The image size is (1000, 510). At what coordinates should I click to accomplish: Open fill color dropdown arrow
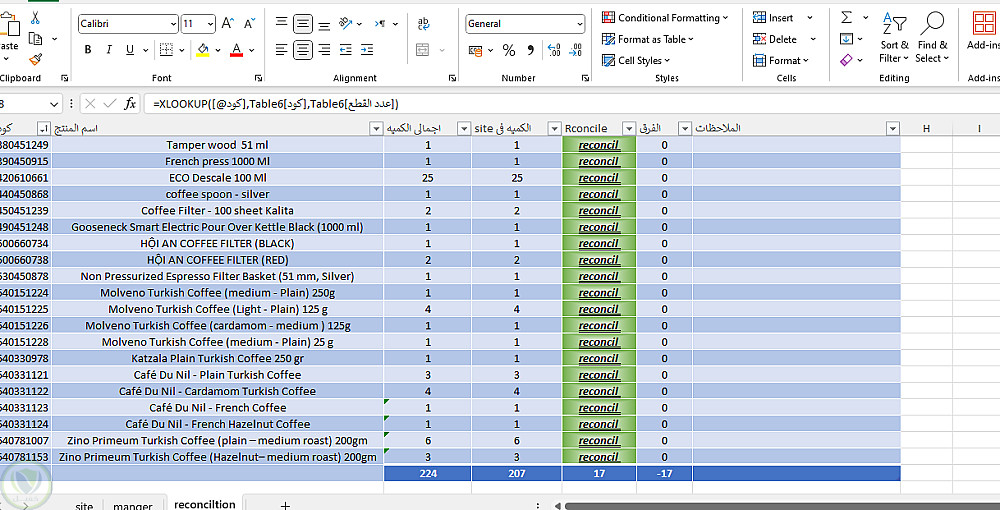217,50
